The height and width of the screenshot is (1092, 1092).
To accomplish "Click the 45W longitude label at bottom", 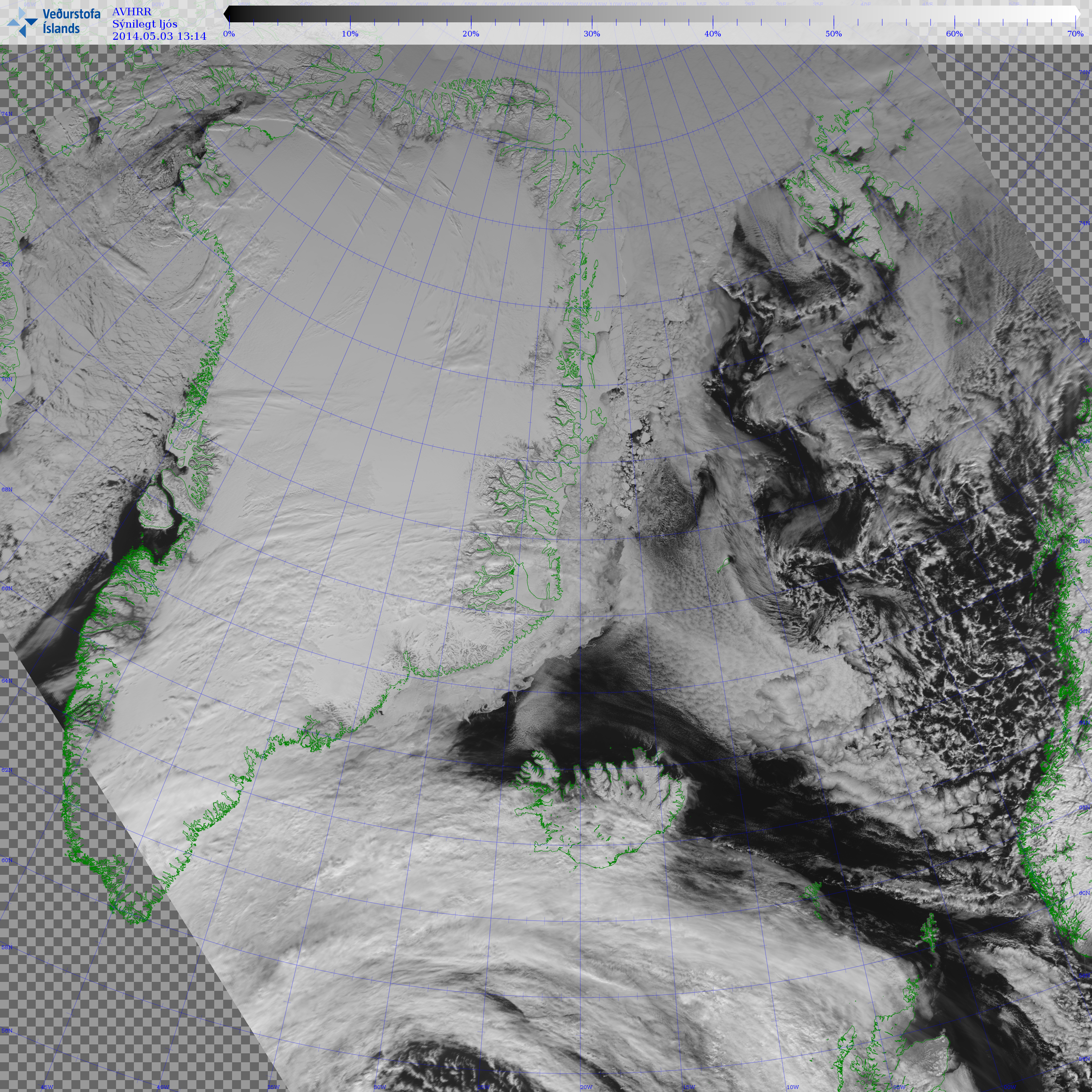I will (46, 1087).
